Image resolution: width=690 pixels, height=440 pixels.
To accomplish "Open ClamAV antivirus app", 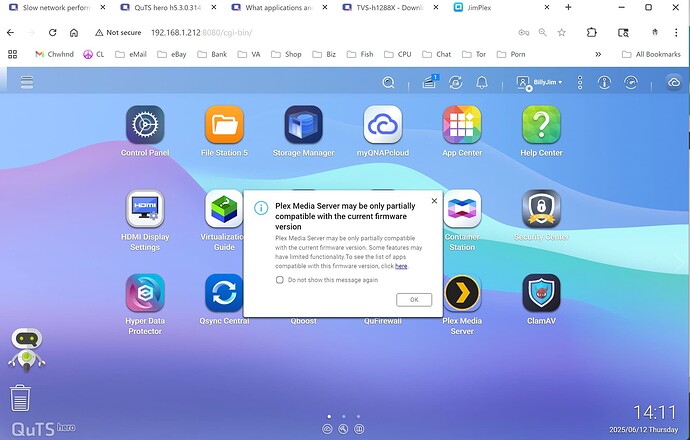I will (x=541, y=293).
